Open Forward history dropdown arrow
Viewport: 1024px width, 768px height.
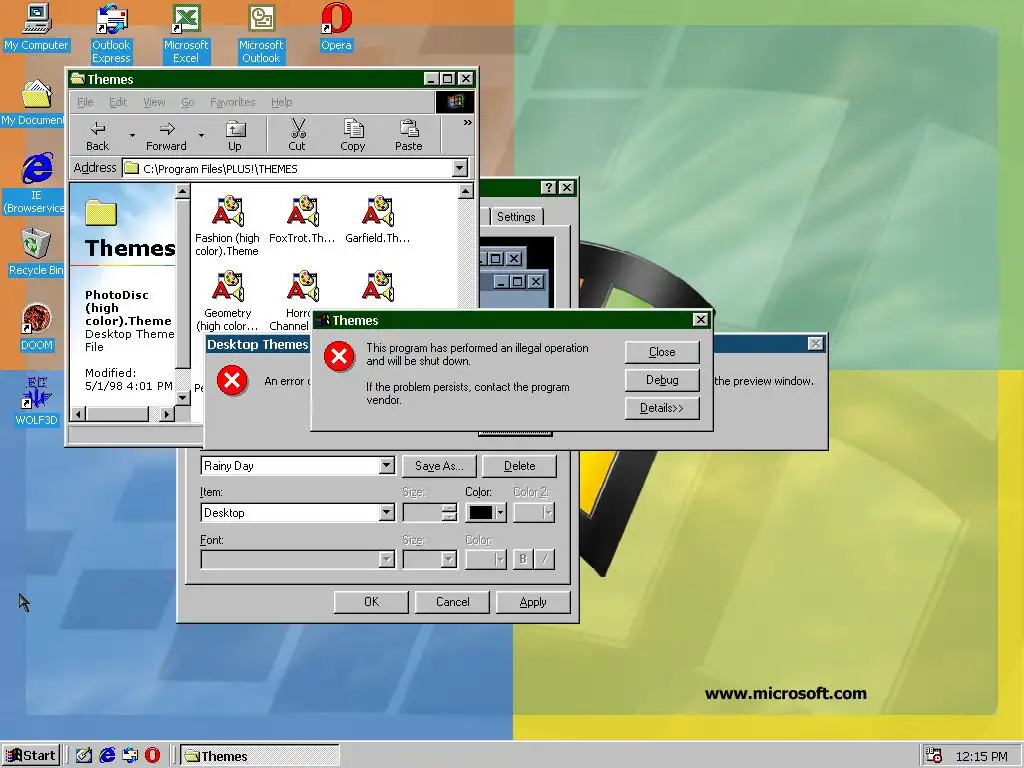tap(201, 136)
